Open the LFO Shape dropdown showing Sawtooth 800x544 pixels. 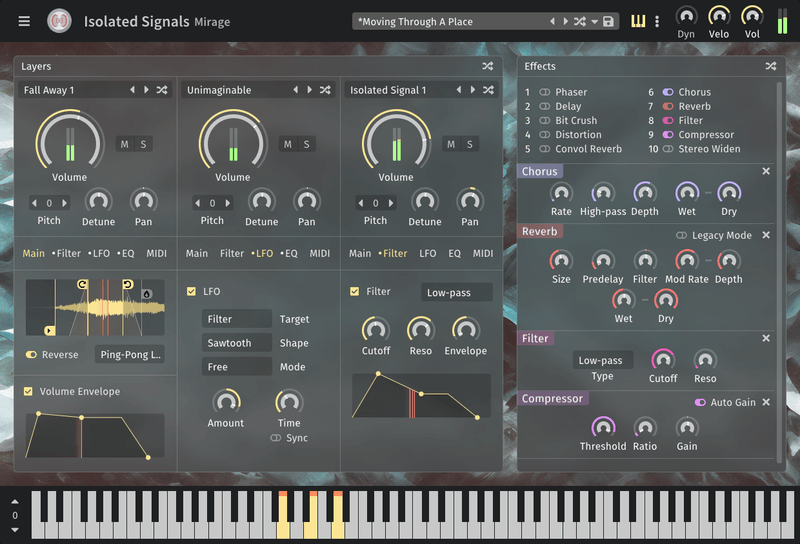point(236,343)
